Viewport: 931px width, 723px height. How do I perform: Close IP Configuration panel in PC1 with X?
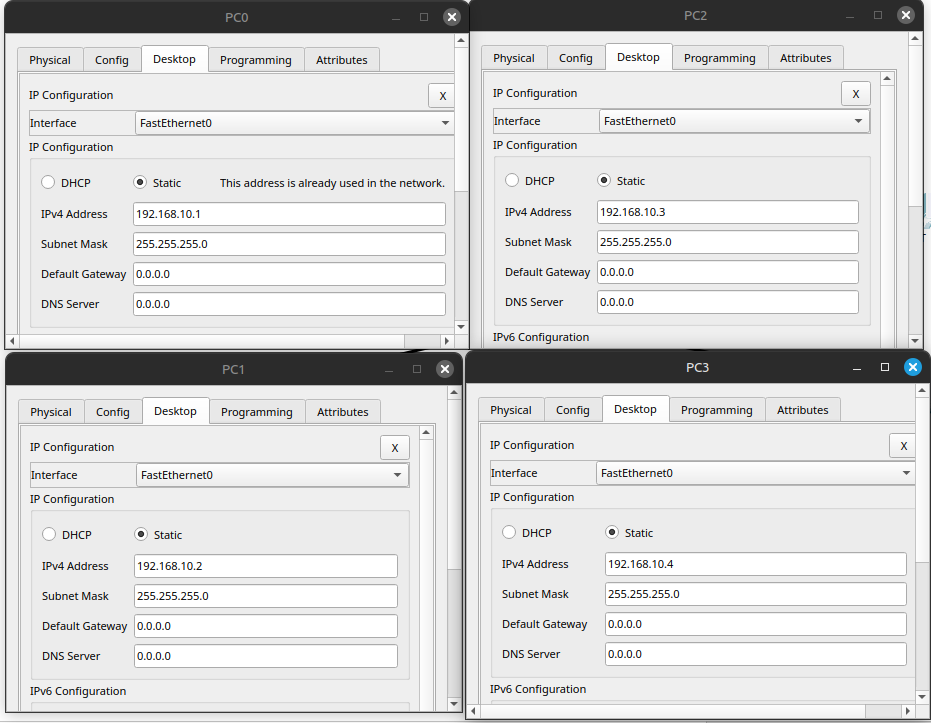tap(395, 448)
